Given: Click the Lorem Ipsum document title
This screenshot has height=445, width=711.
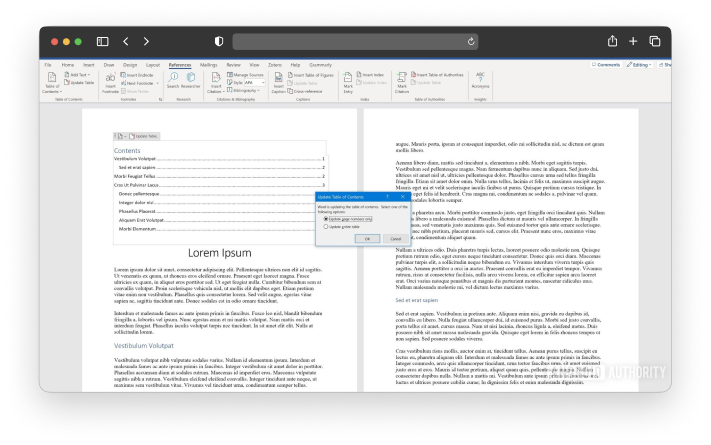Looking at the screenshot, I should click(219, 253).
